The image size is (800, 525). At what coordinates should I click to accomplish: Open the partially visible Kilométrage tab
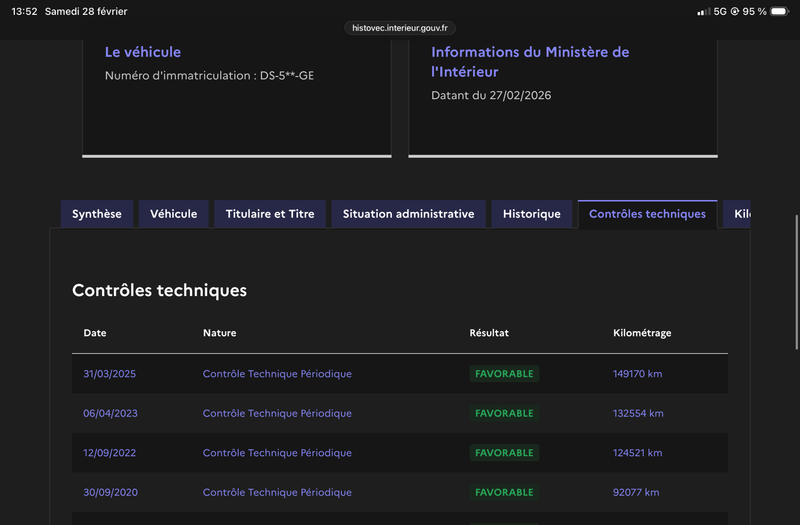[741, 214]
